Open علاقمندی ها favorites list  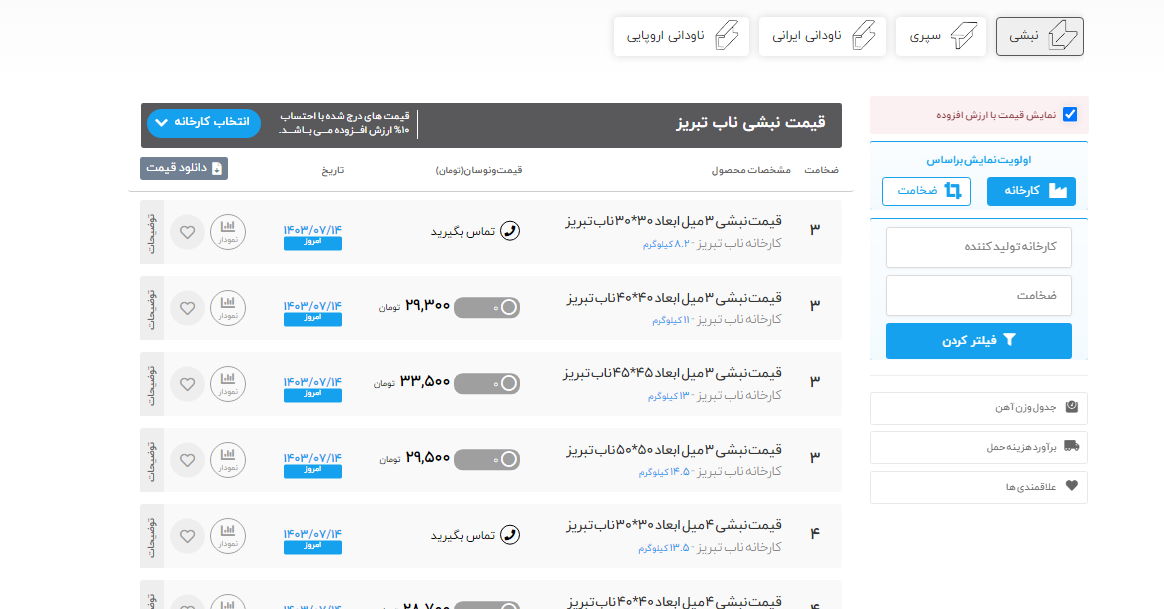[978, 487]
